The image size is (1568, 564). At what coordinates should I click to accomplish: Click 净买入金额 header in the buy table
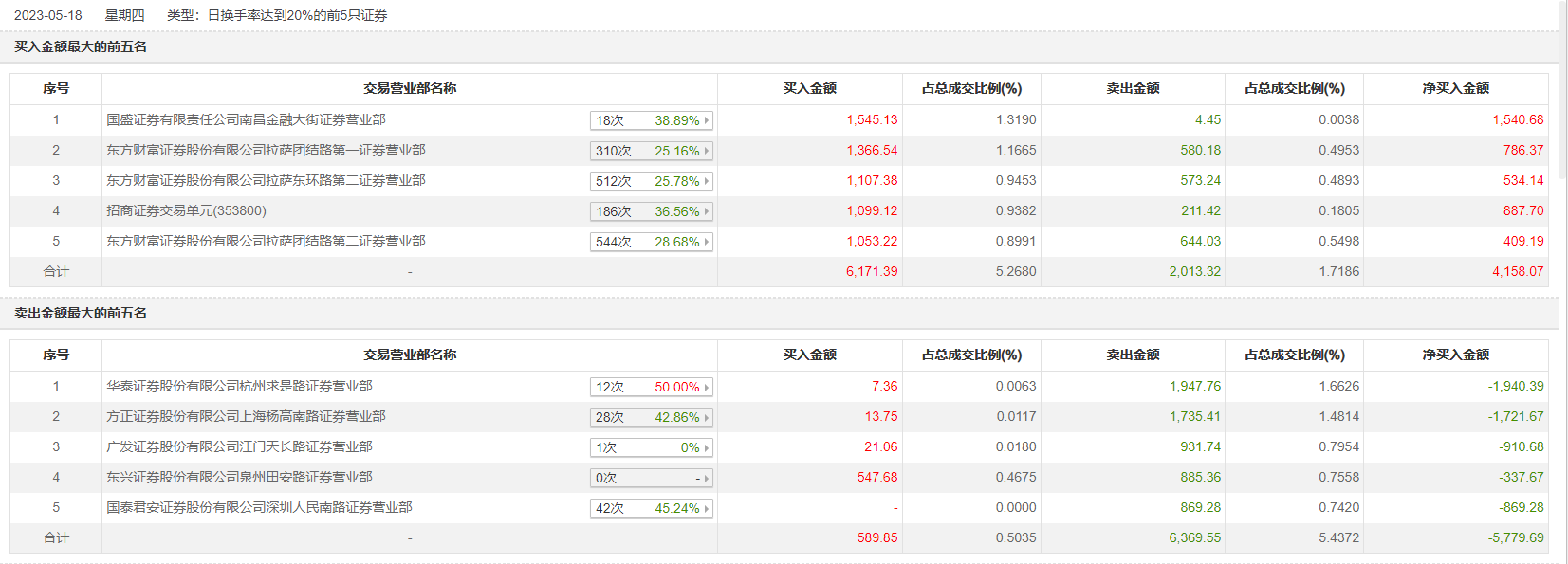(1455, 88)
